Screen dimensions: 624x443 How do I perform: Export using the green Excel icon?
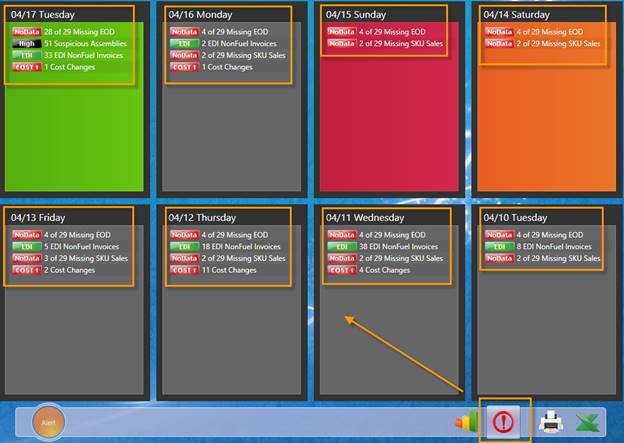click(x=590, y=422)
